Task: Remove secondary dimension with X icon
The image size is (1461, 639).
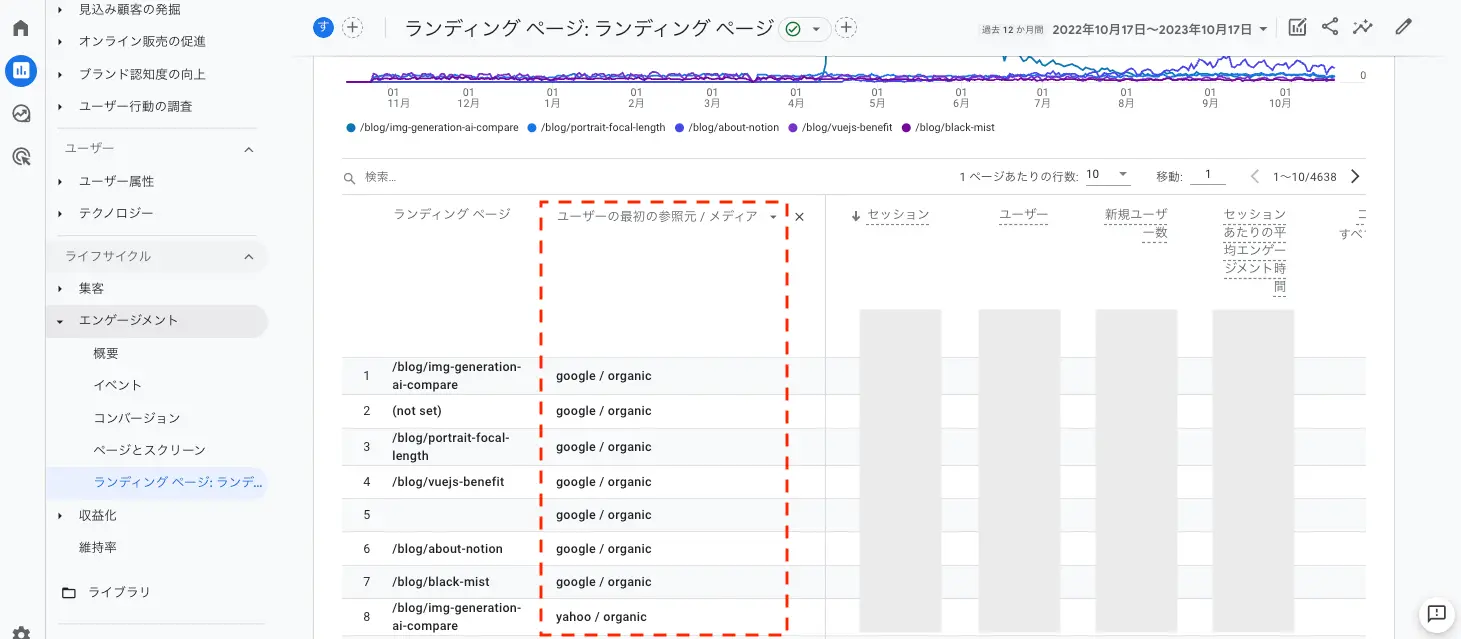Action: (799, 217)
